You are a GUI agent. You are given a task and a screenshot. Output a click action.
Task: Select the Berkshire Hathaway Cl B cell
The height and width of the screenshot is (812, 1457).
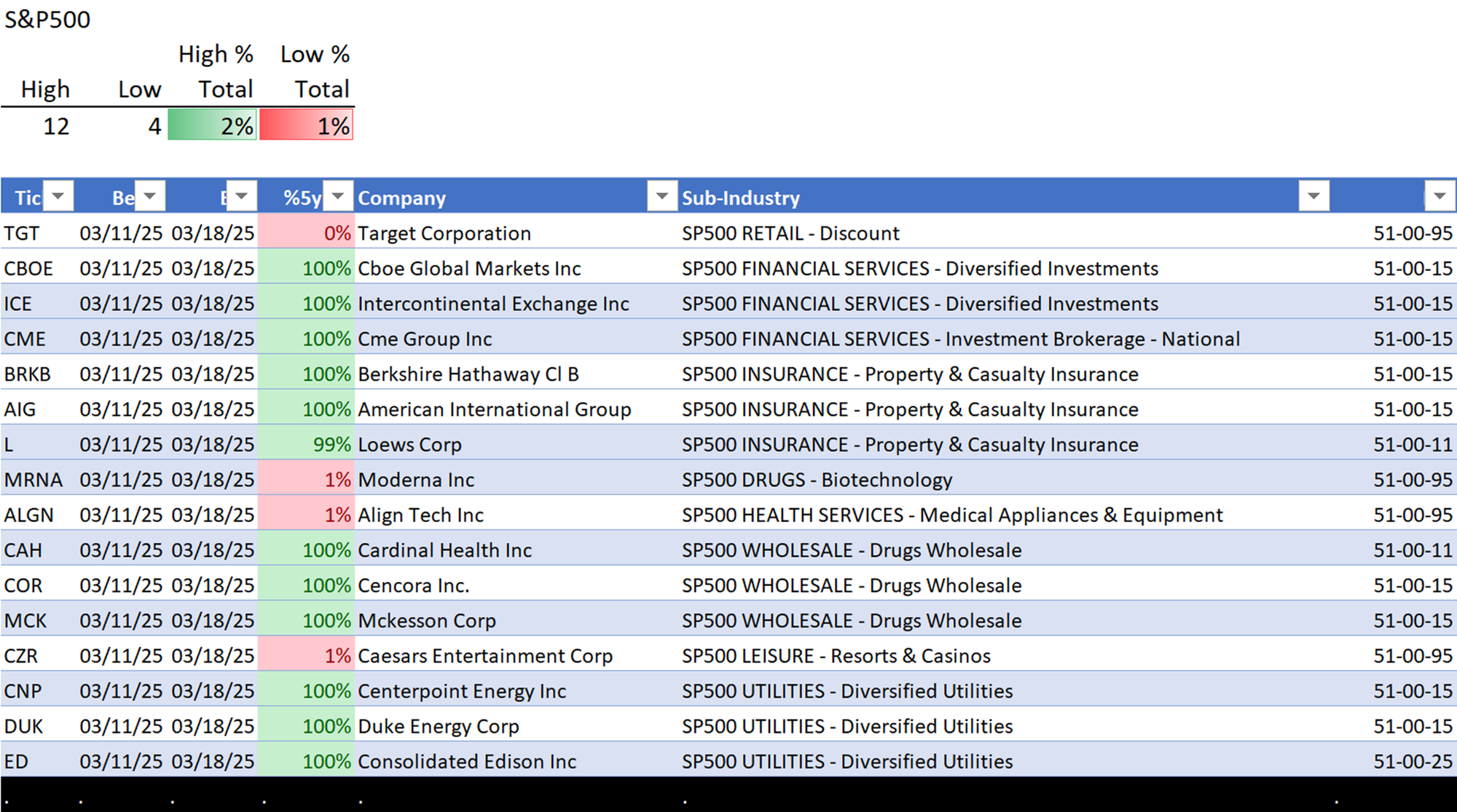468,374
